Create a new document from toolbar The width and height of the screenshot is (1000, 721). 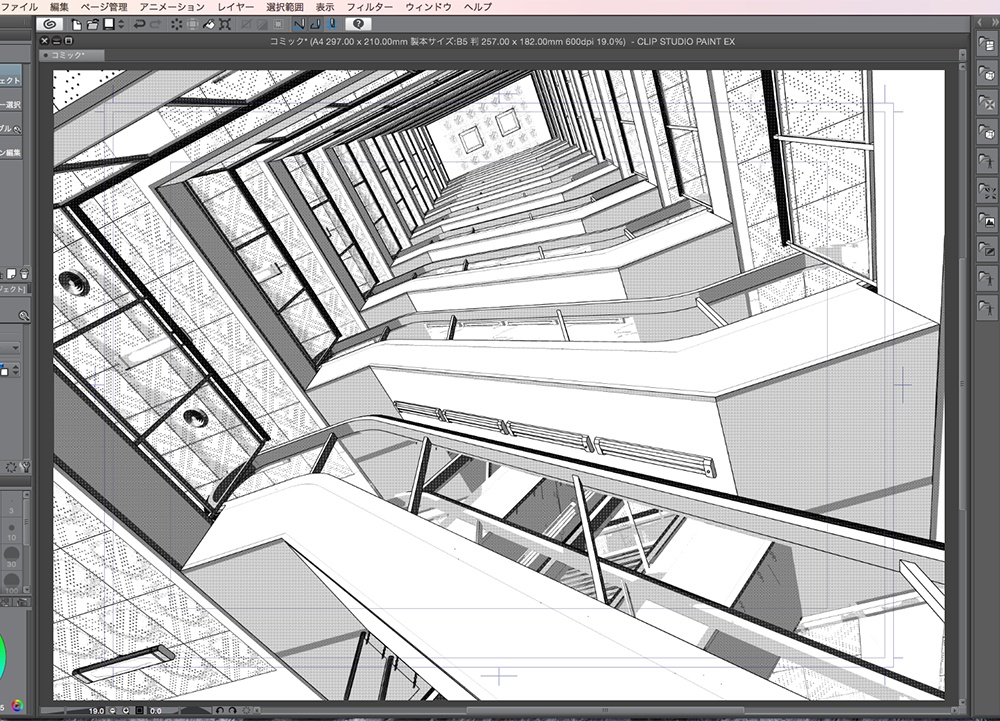tap(77, 24)
